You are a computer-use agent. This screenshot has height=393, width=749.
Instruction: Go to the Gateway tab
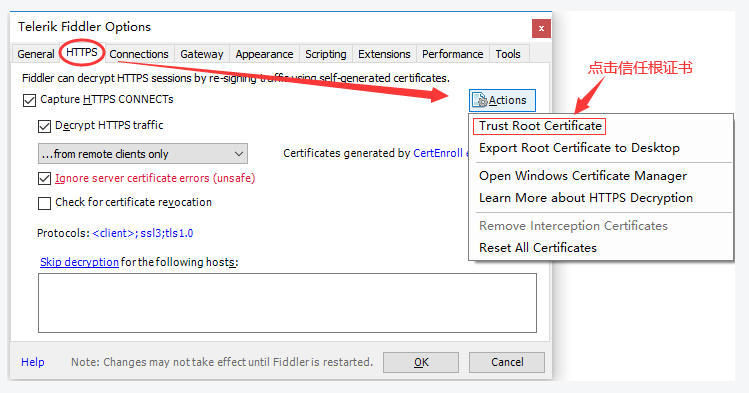coord(202,54)
